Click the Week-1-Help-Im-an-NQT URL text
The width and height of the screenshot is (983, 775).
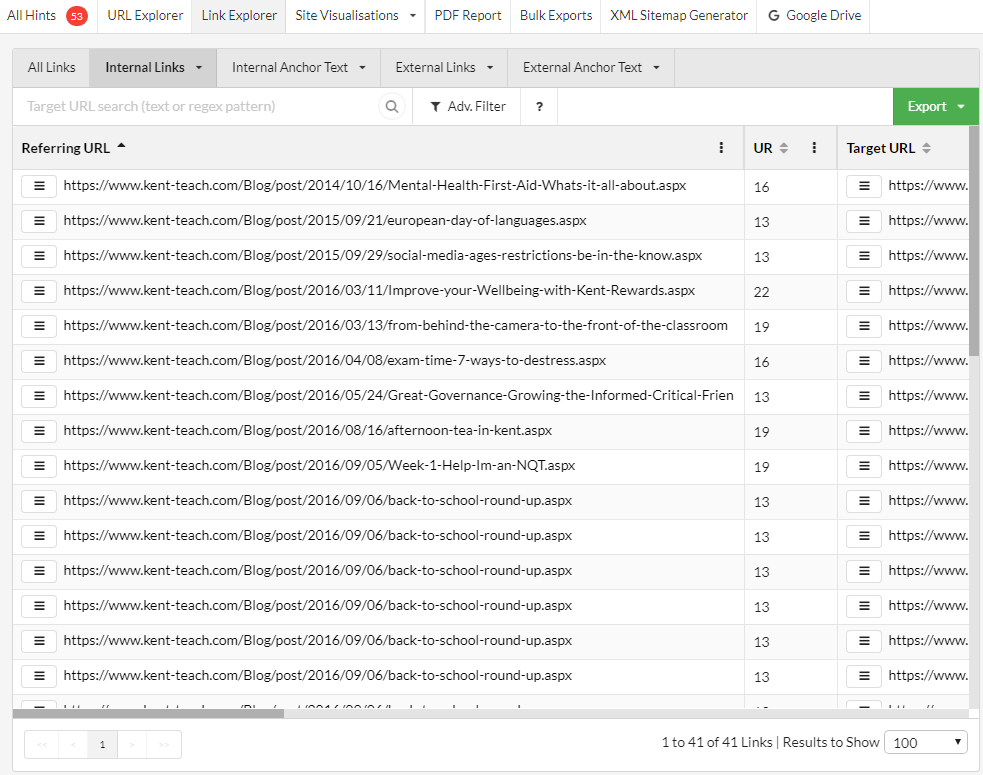pyautogui.click(x=319, y=466)
